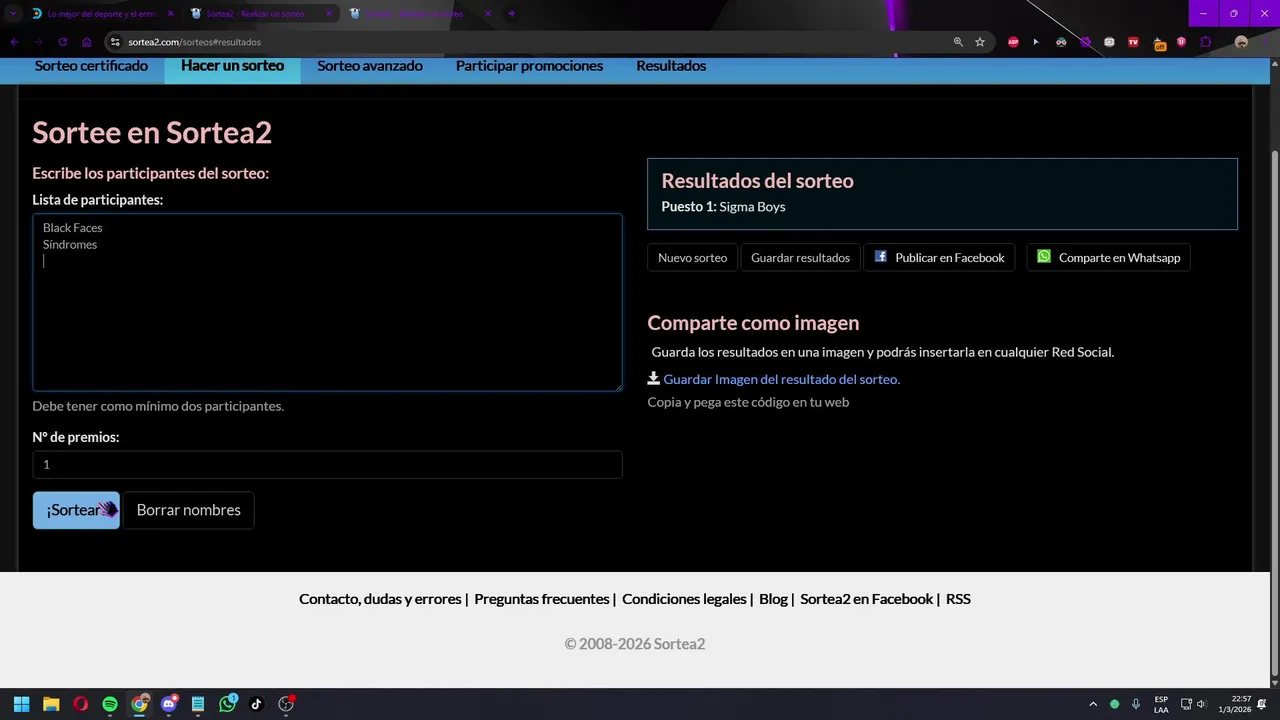Go back with the browser back arrow
Viewport: 1280px width, 720px height.
14,42
